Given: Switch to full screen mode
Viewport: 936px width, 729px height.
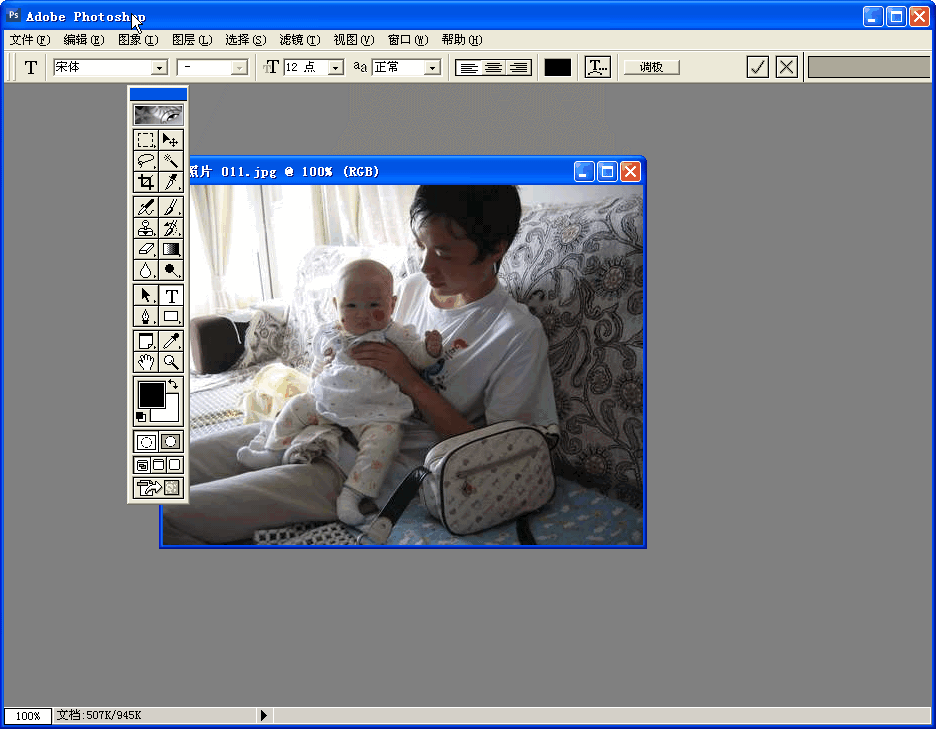Looking at the screenshot, I should coord(175,464).
